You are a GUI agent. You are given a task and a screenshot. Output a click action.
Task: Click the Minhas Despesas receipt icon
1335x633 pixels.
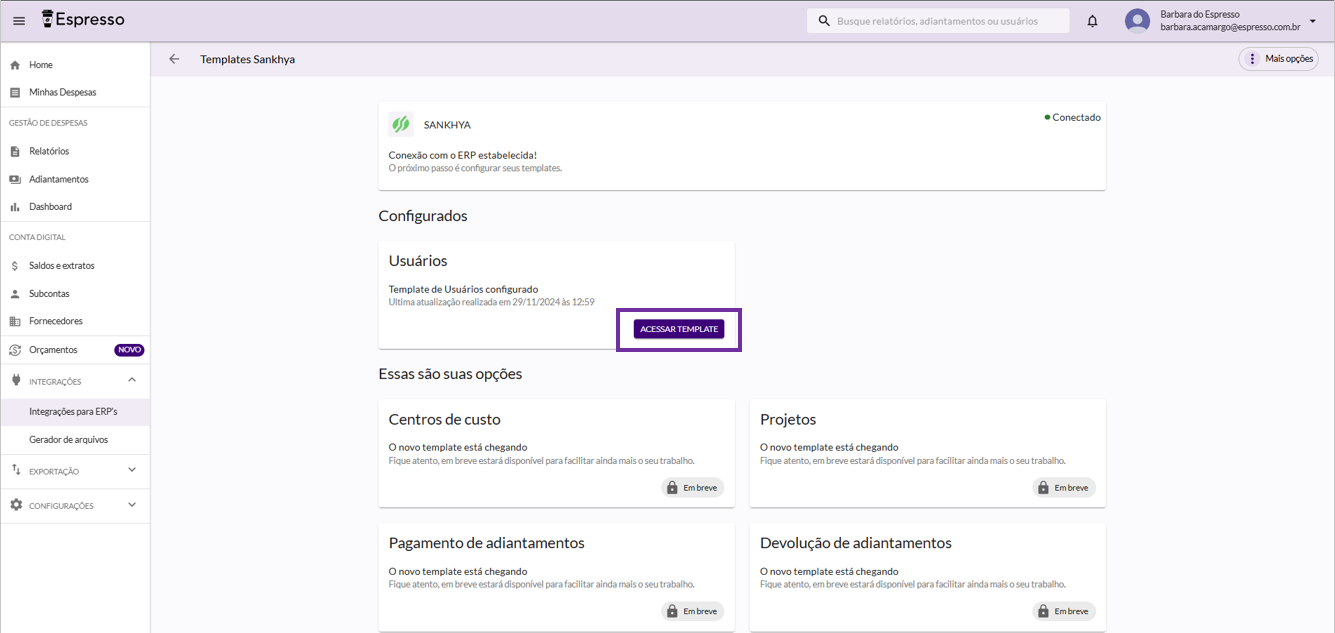(15, 93)
